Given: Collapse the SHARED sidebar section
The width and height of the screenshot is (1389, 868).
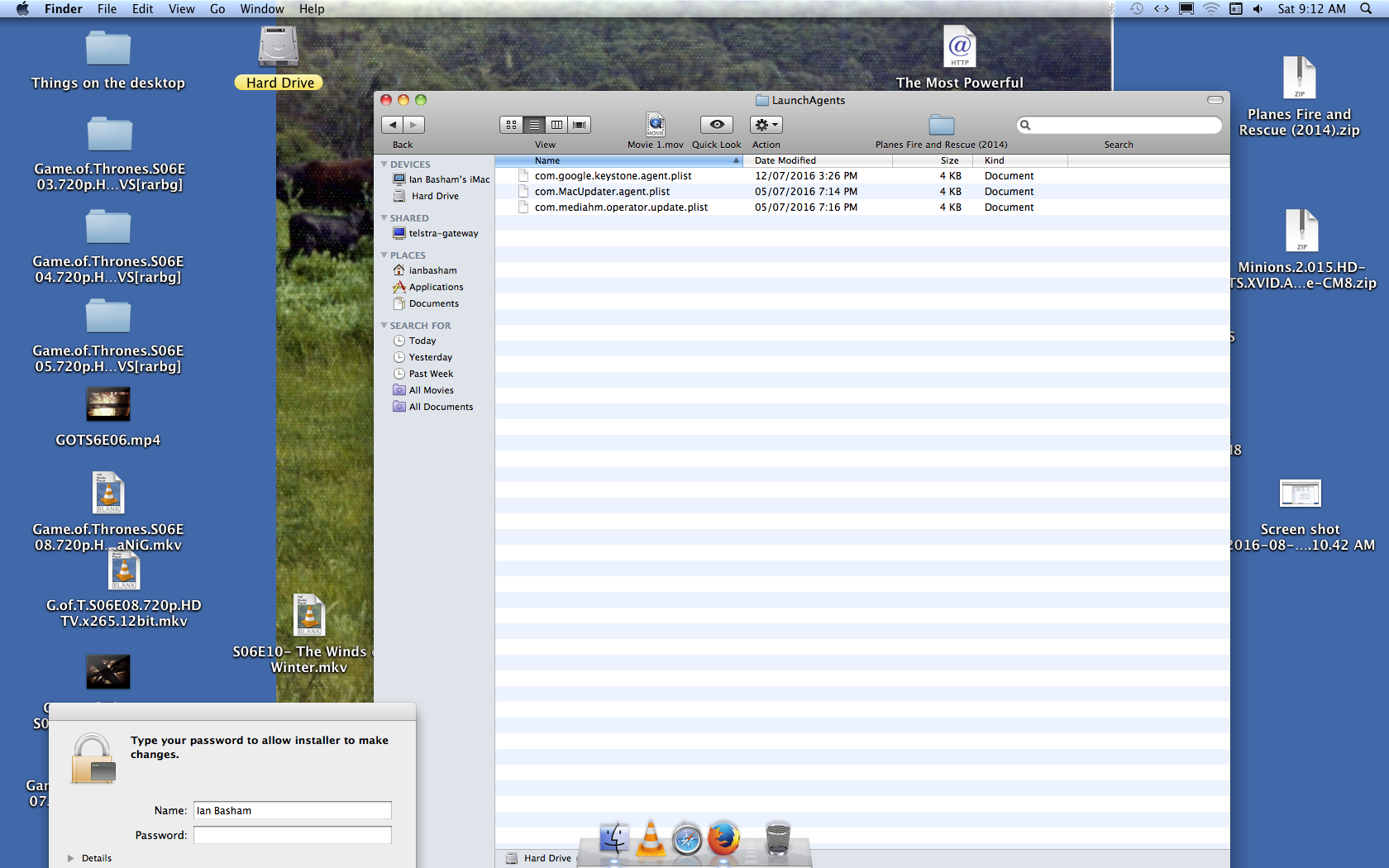Looking at the screenshot, I should (384, 218).
